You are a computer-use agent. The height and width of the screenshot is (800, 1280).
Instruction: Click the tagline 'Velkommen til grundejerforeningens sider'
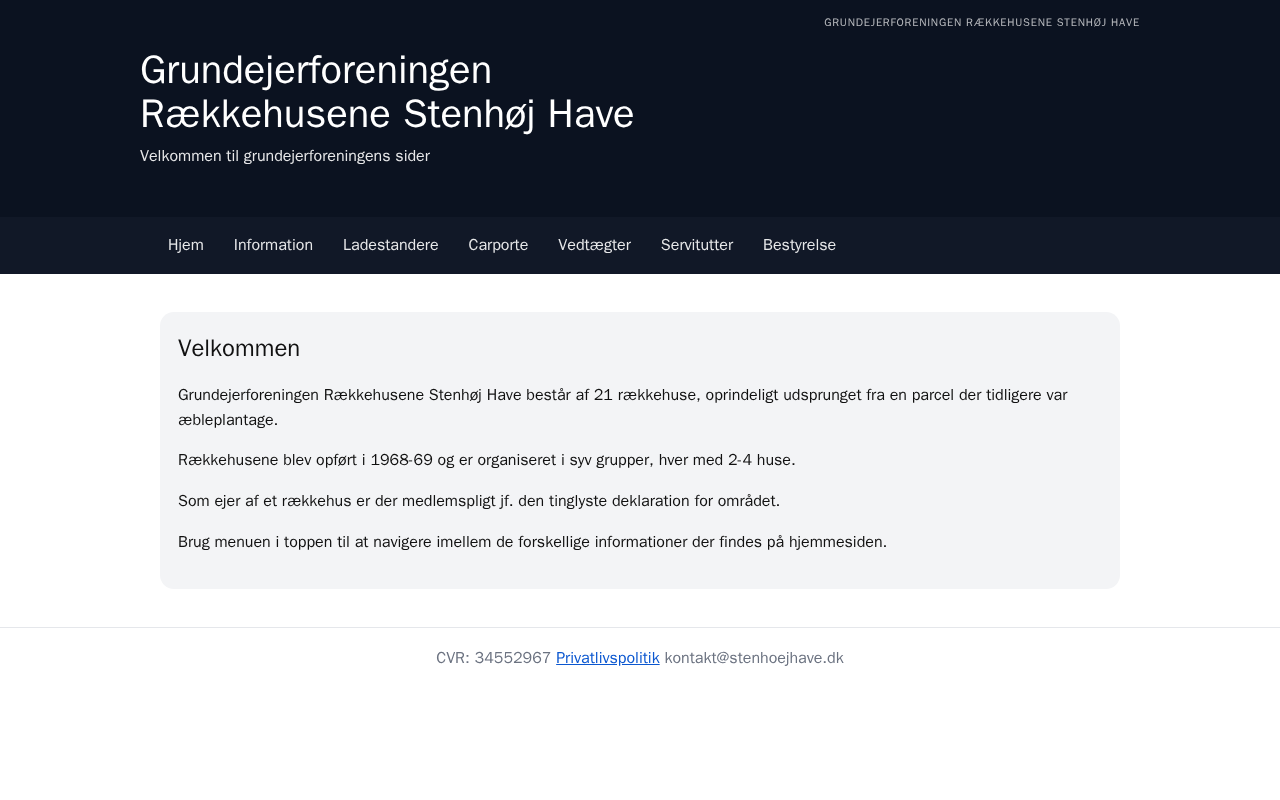tap(285, 156)
